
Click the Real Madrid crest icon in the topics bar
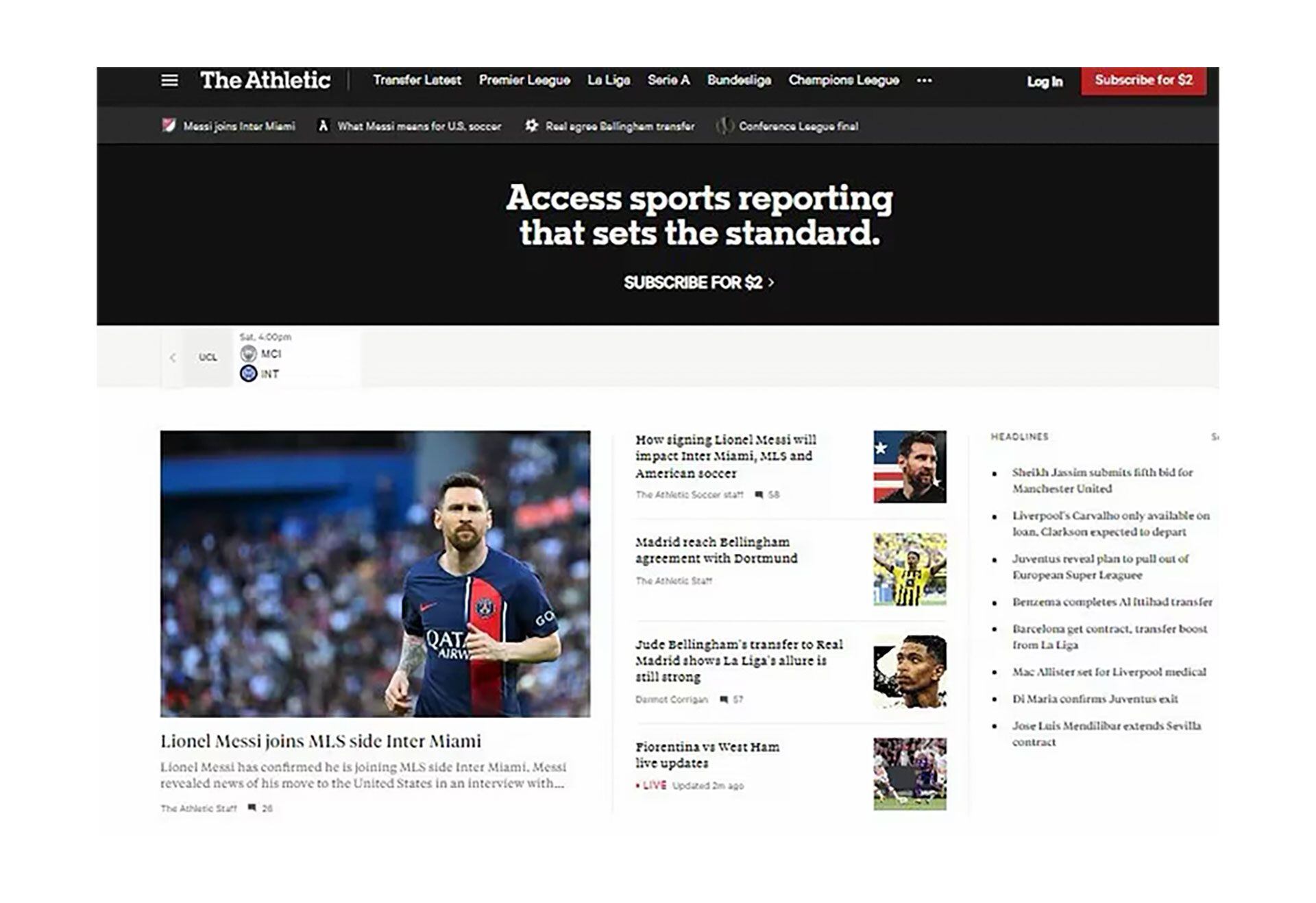coord(531,125)
